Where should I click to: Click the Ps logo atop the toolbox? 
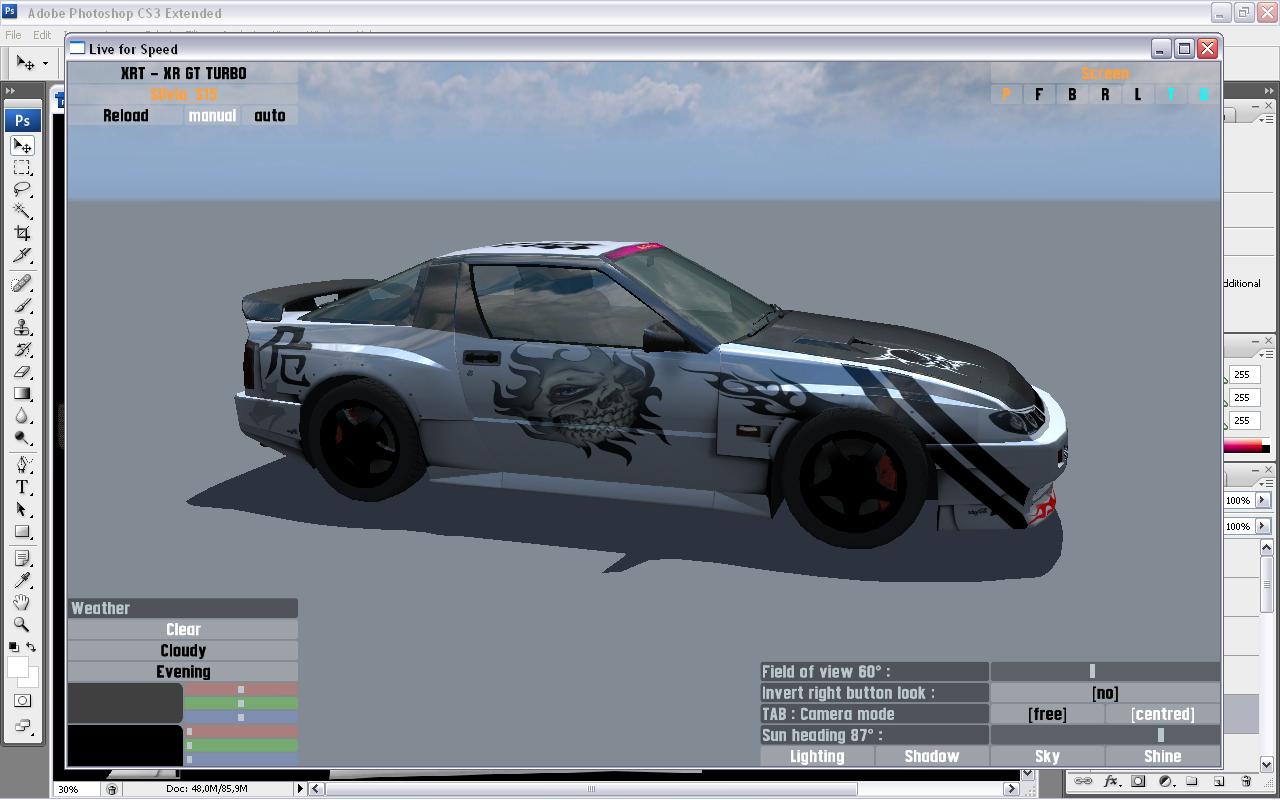point(22,120)
